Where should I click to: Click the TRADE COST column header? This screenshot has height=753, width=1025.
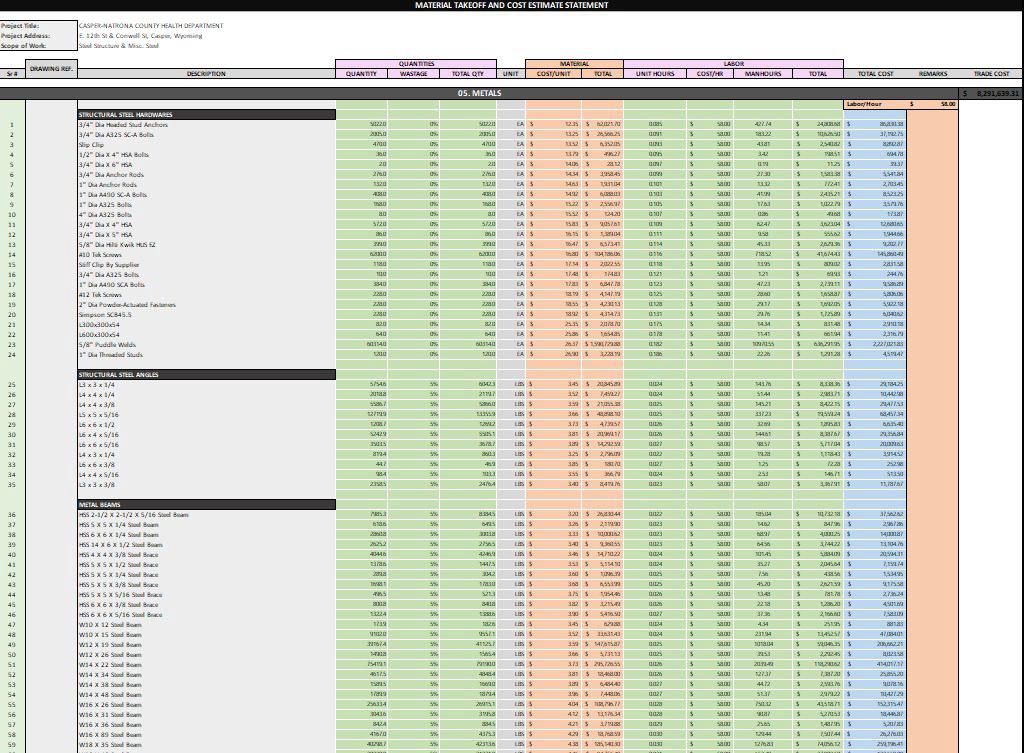(992, 73)
